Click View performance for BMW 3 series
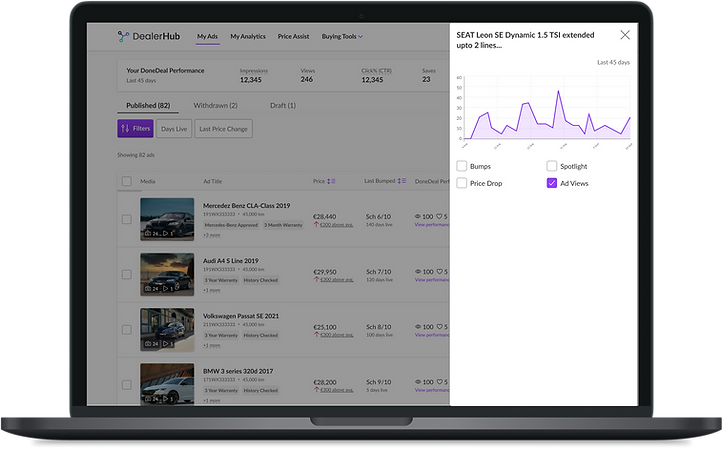Image resolution: width=722 pixels, height=449 pixels. (432, 390)
